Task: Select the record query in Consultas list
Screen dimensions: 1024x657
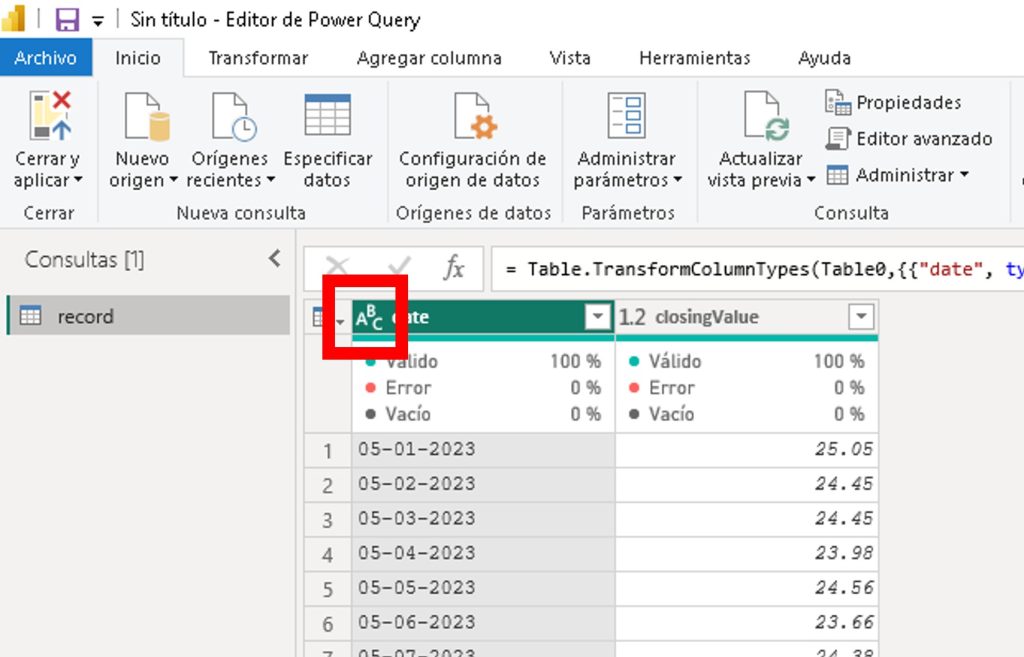Action: click(x=85, y=316)
